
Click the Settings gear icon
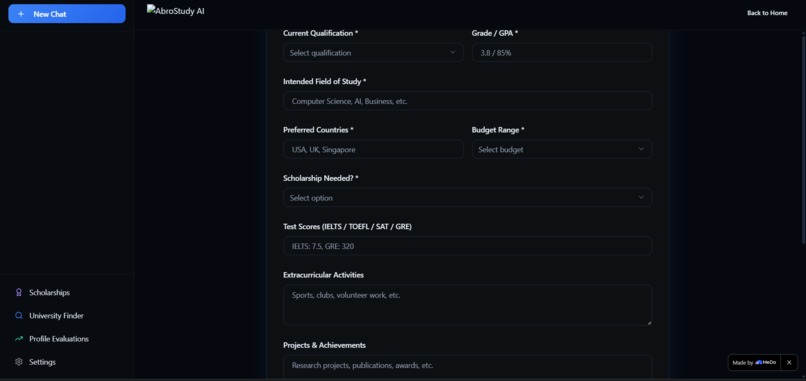[x=19, y=362]
